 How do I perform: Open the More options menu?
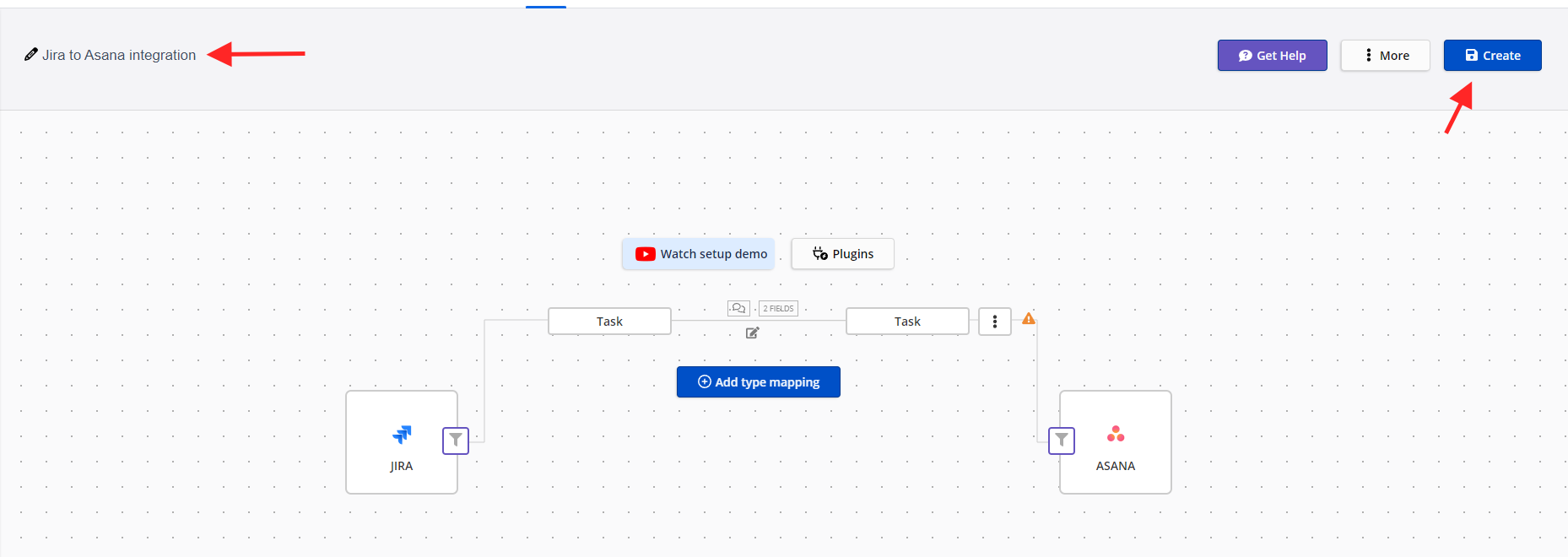(1385, 56)
